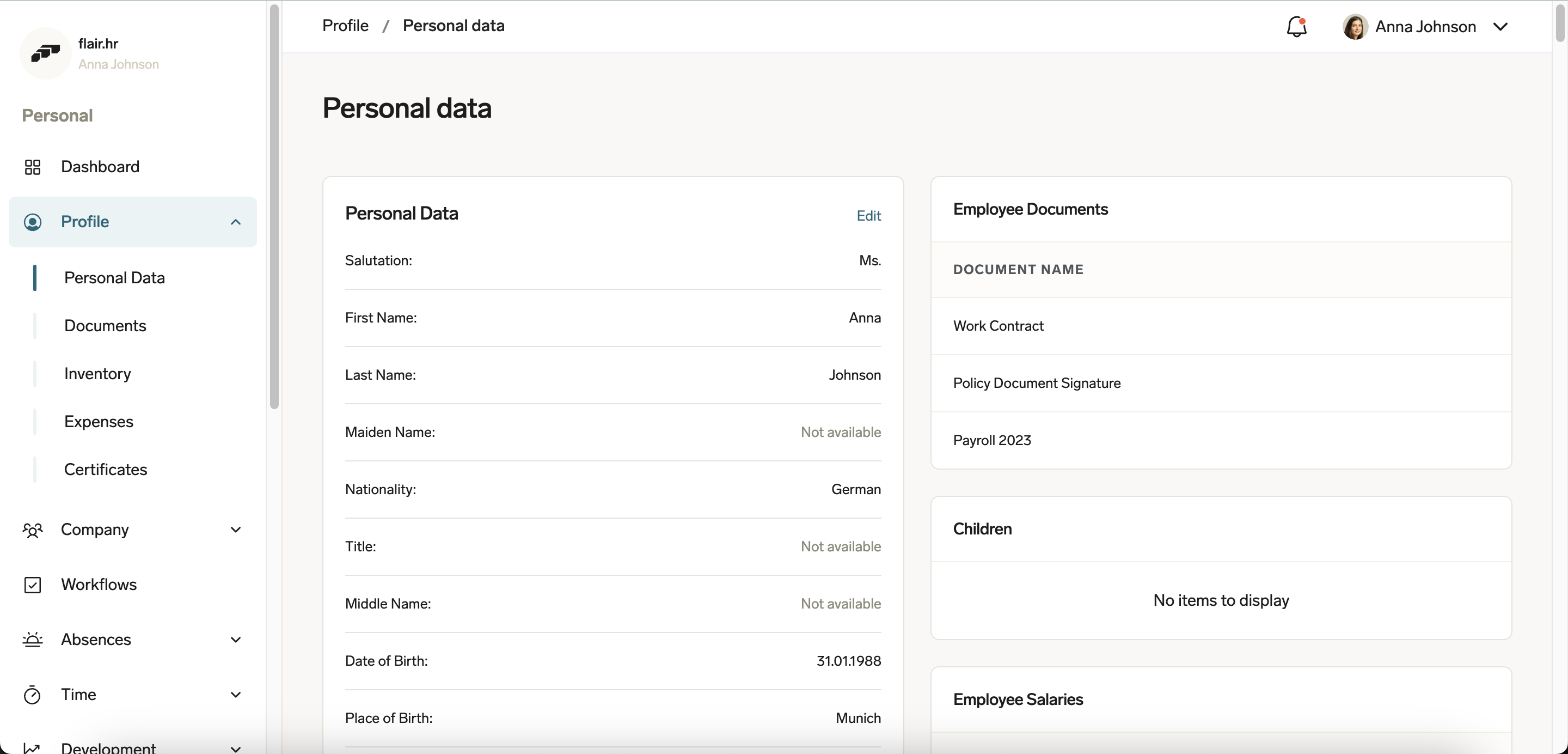Click the notification bell icon
Viewport: 1568px width, 754px height.
click(1296, 27)
